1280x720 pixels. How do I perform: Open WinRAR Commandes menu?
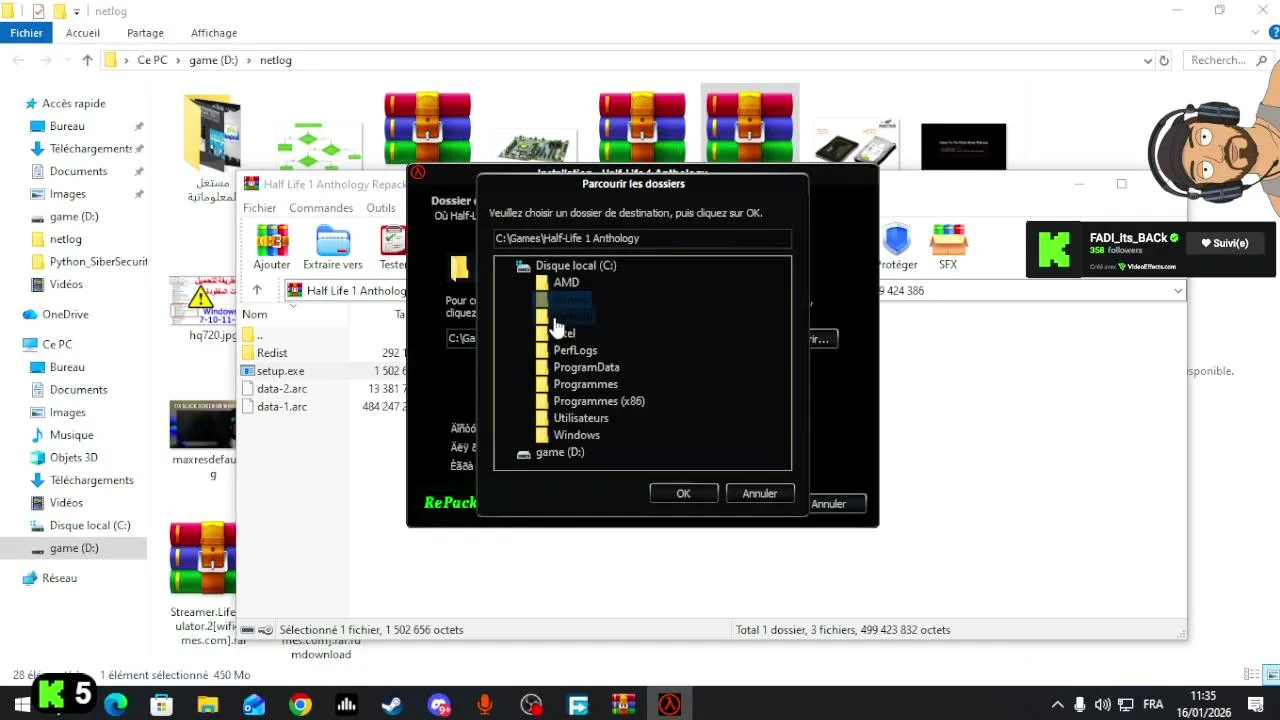[321, 208]
